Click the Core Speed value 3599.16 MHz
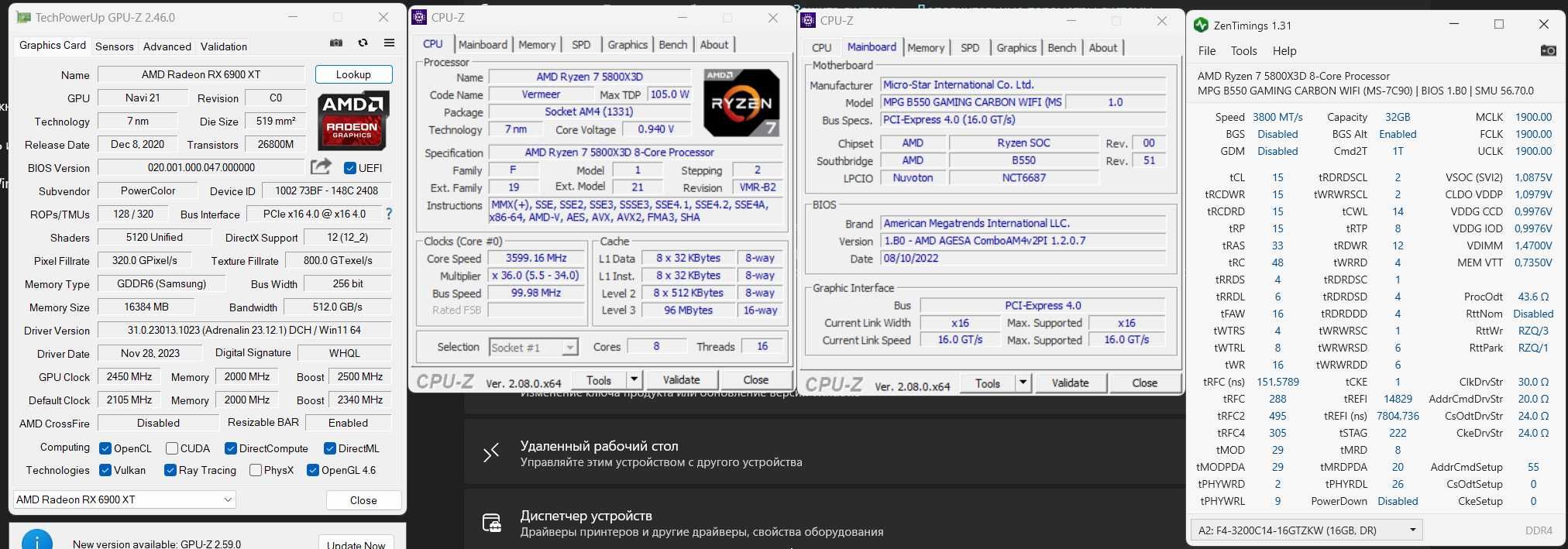Image resolution: width=1568 pixels, height=549 pixels. pos(536,258)
